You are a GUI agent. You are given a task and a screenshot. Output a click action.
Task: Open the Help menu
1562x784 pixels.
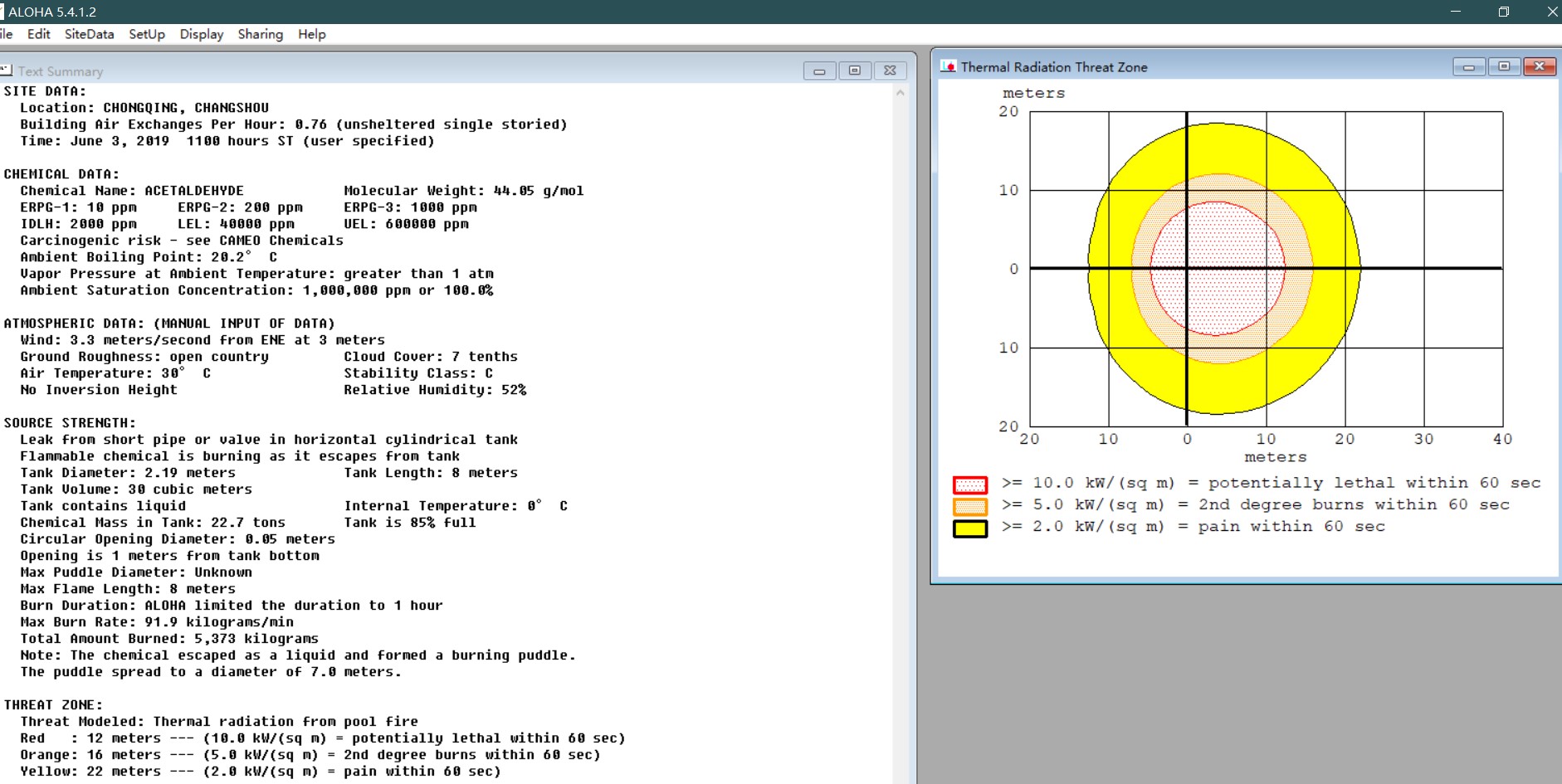point(312,34)
